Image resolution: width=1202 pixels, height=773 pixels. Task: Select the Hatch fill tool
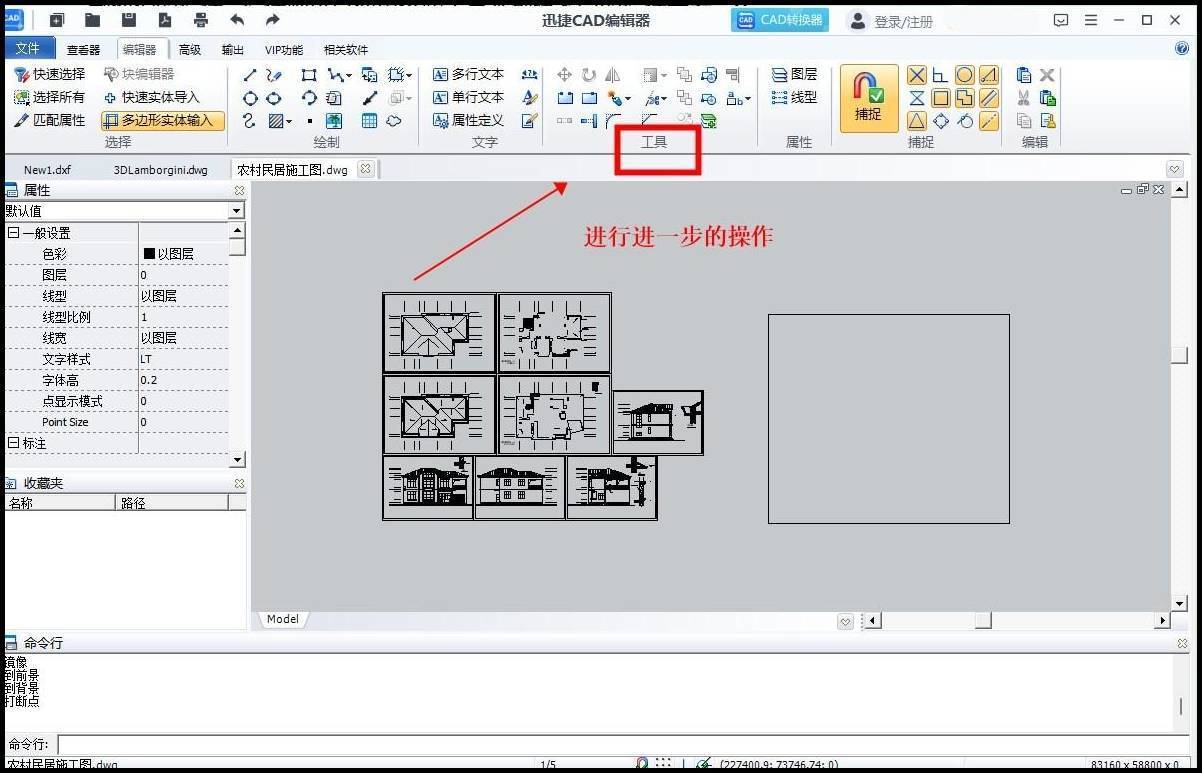coord(274,120)
